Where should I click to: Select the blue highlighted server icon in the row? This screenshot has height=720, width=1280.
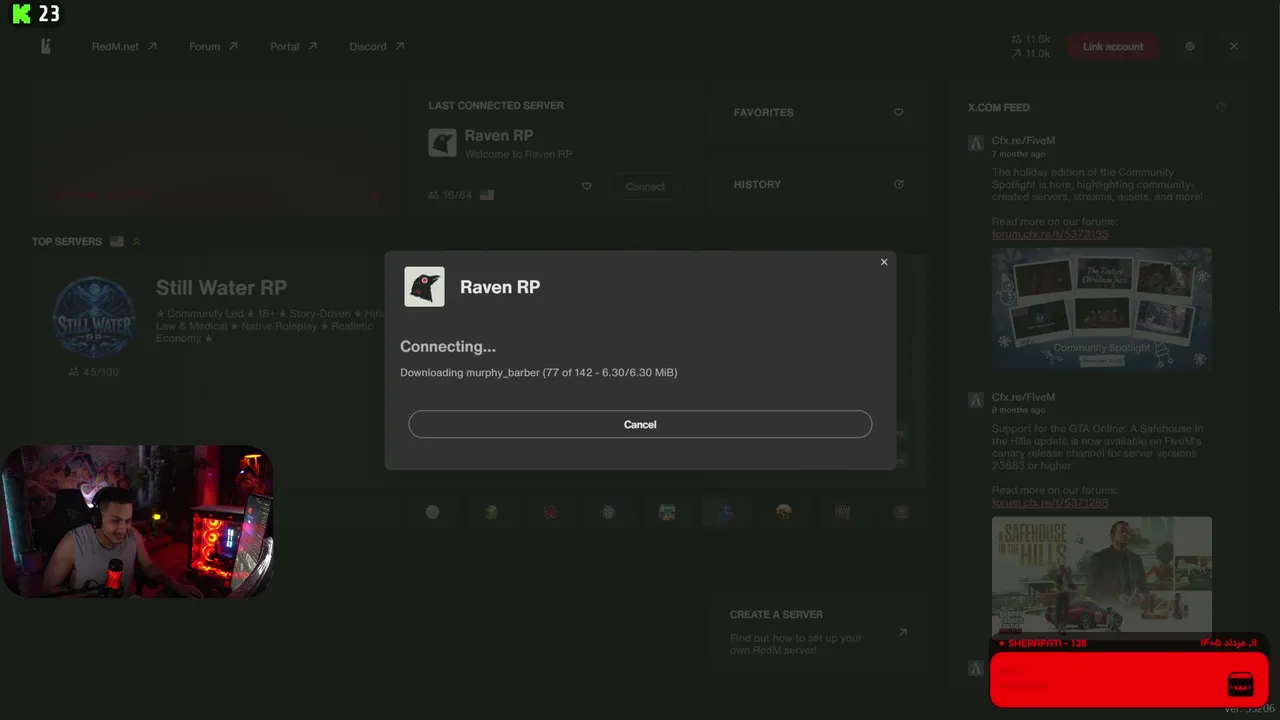tap(725, 512)
